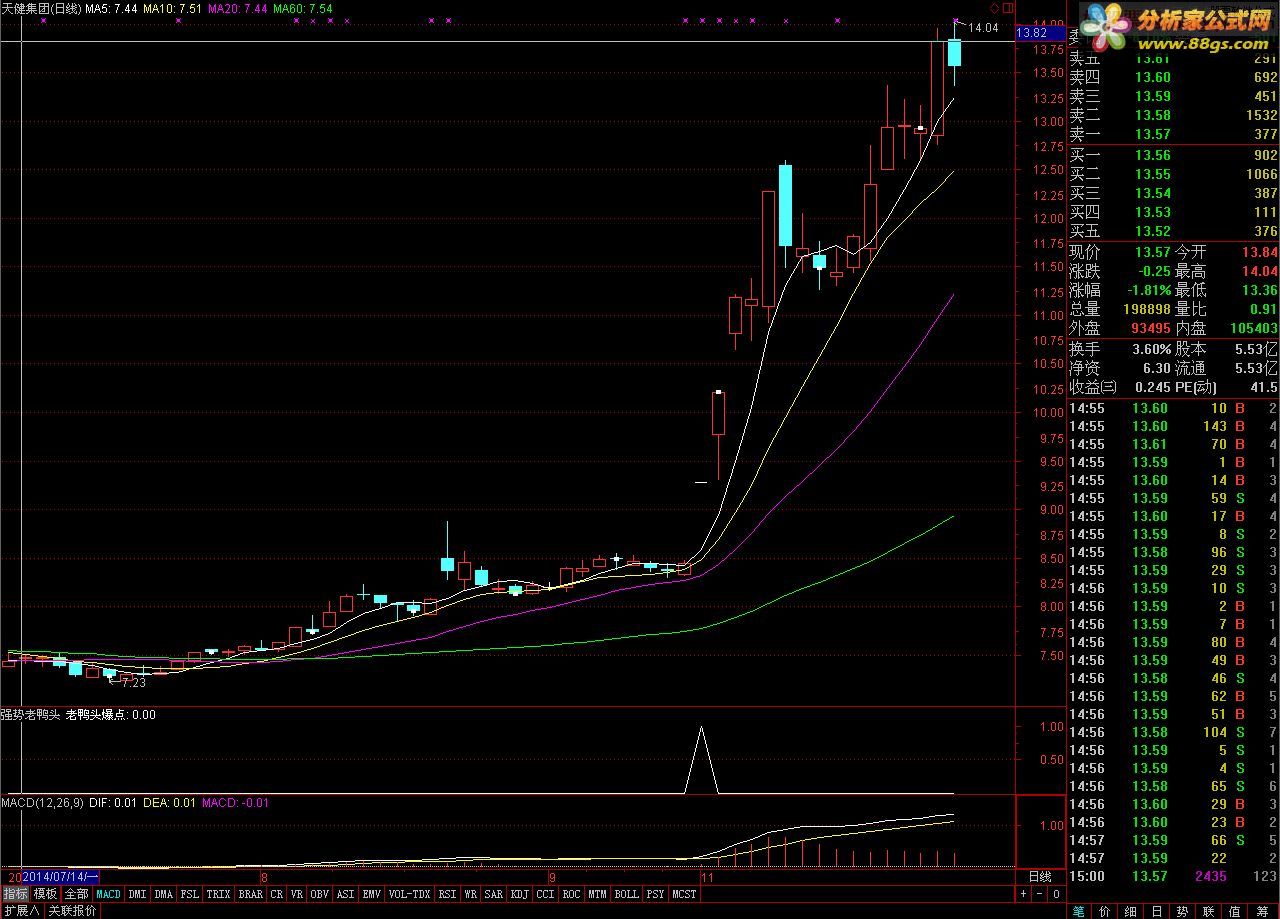Screen dimensions: 1280x919
Task: Reset chart zoom with the 0 button
Action: (1056, 893)
